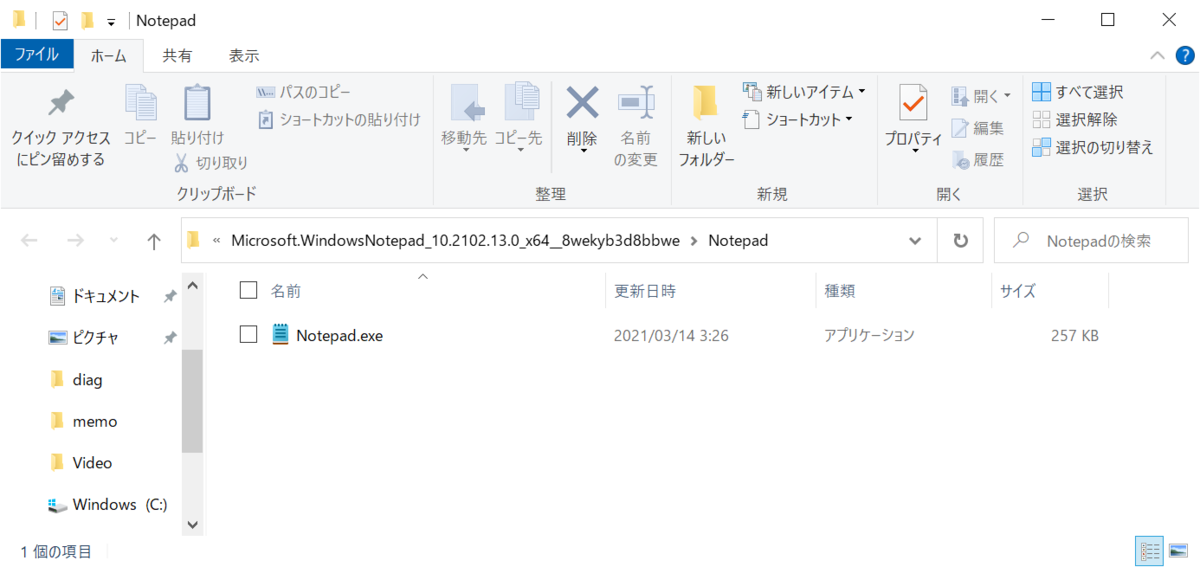Click the Delete (削除) X icon
1200x567 pixels.
pos(582,102)
